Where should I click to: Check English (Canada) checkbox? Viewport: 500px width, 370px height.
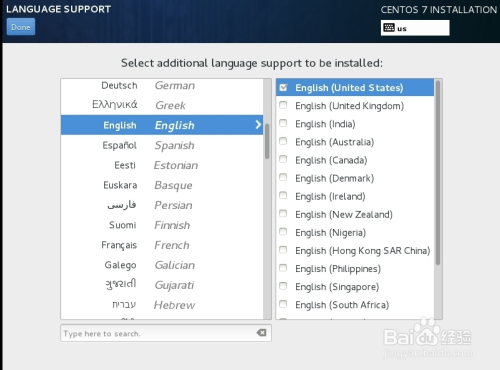click(x=283, y=159)
